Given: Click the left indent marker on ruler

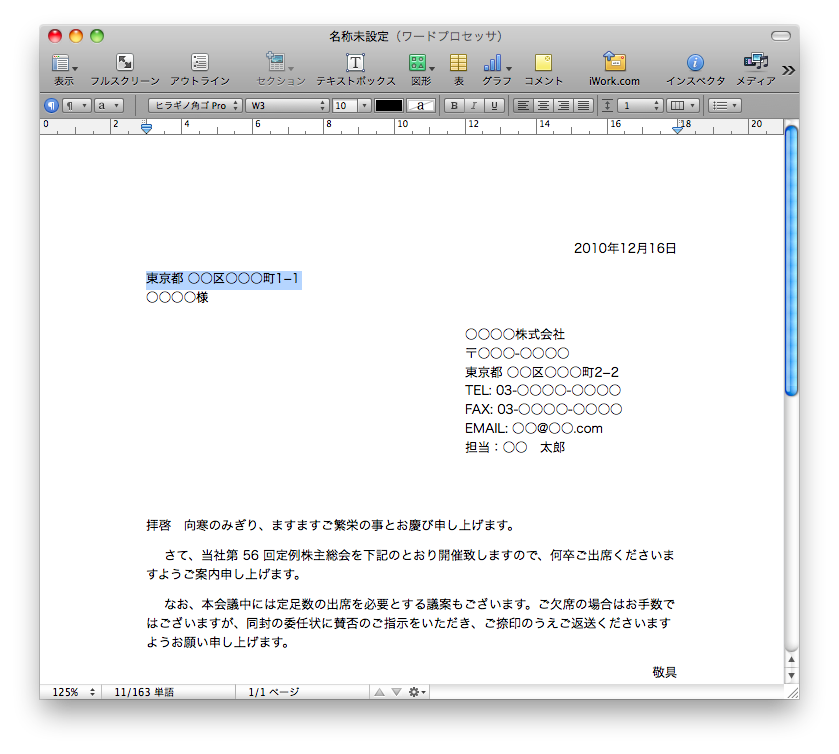Looking at the screenshot, I should [146, 128].
